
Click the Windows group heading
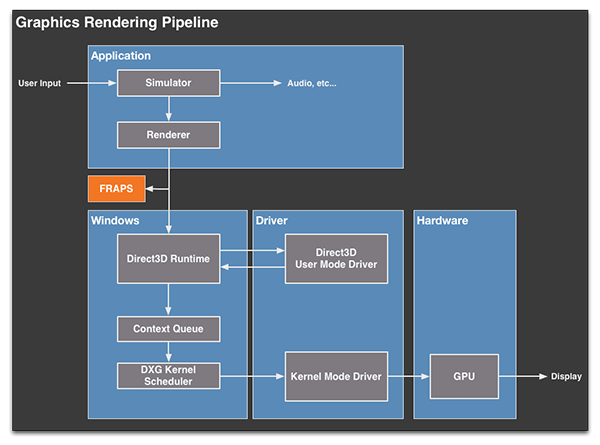pos(115,220)
